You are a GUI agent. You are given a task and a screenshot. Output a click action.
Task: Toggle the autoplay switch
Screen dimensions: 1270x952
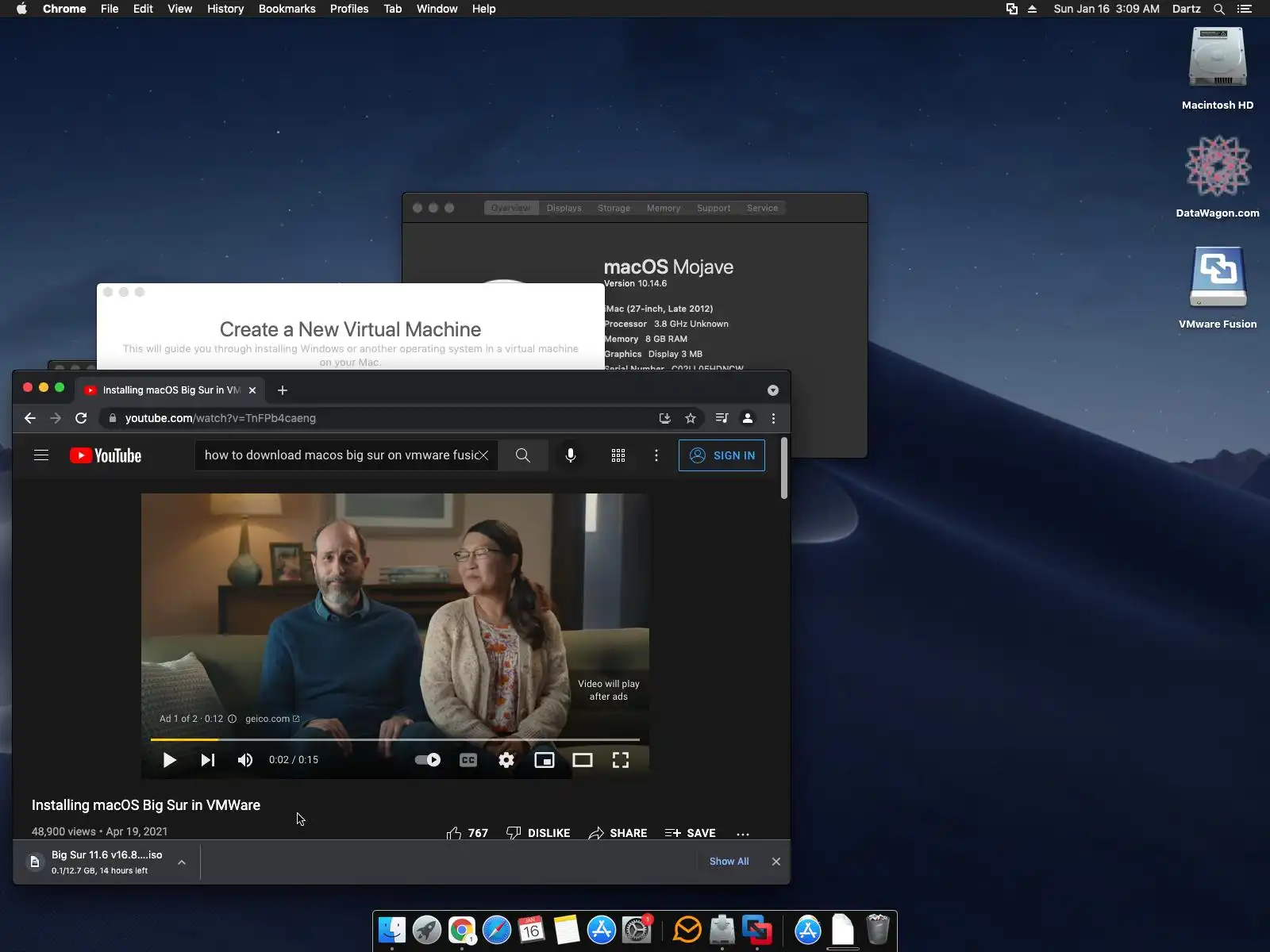428,760
